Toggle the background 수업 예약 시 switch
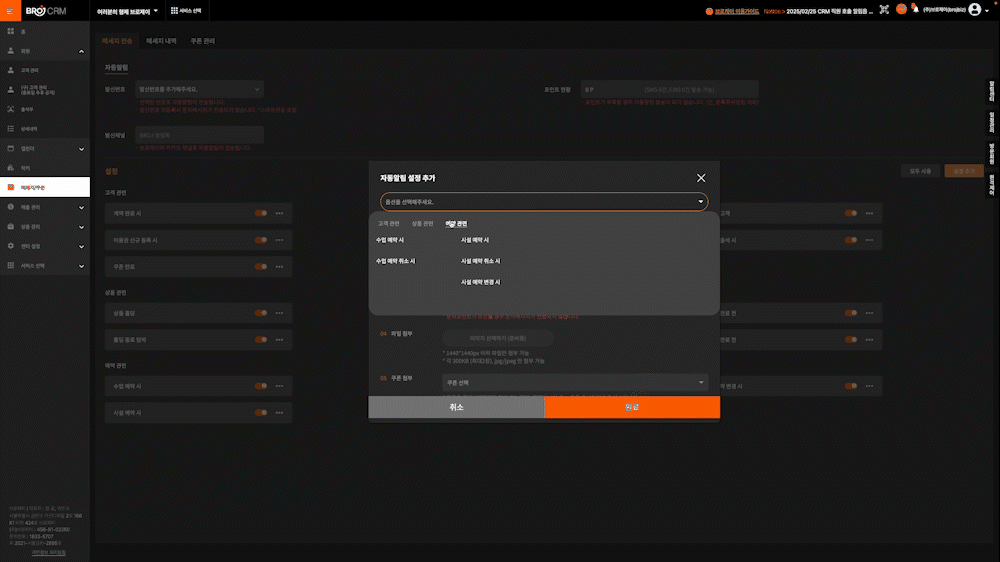This screenshot has width=1000, height=562. coord(261,386)
